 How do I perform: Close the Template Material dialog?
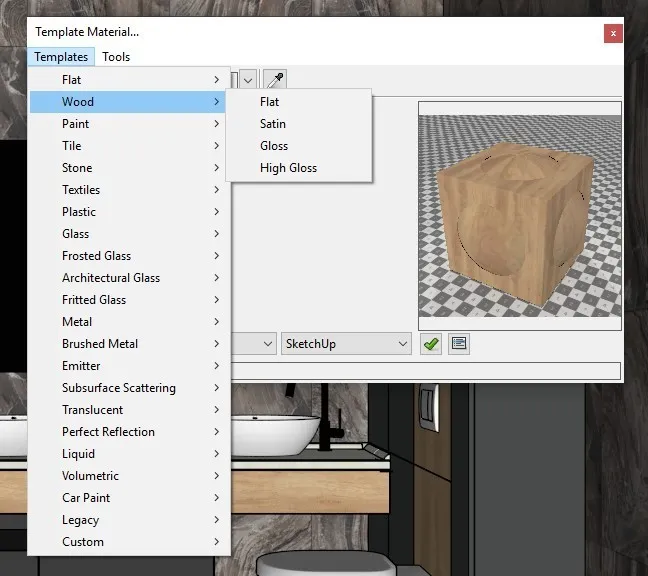(613, 33)
